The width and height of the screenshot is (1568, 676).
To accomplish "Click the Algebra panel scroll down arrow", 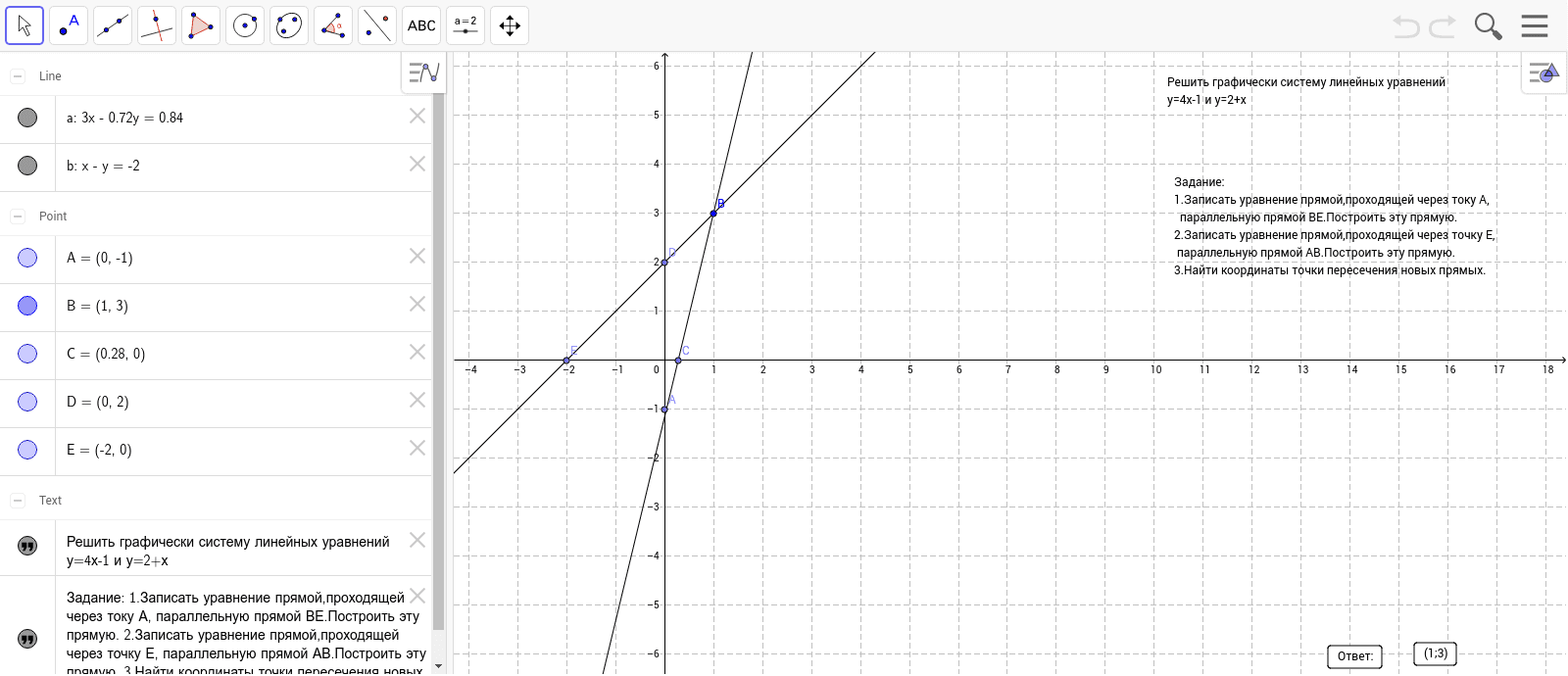I will 438,666.
